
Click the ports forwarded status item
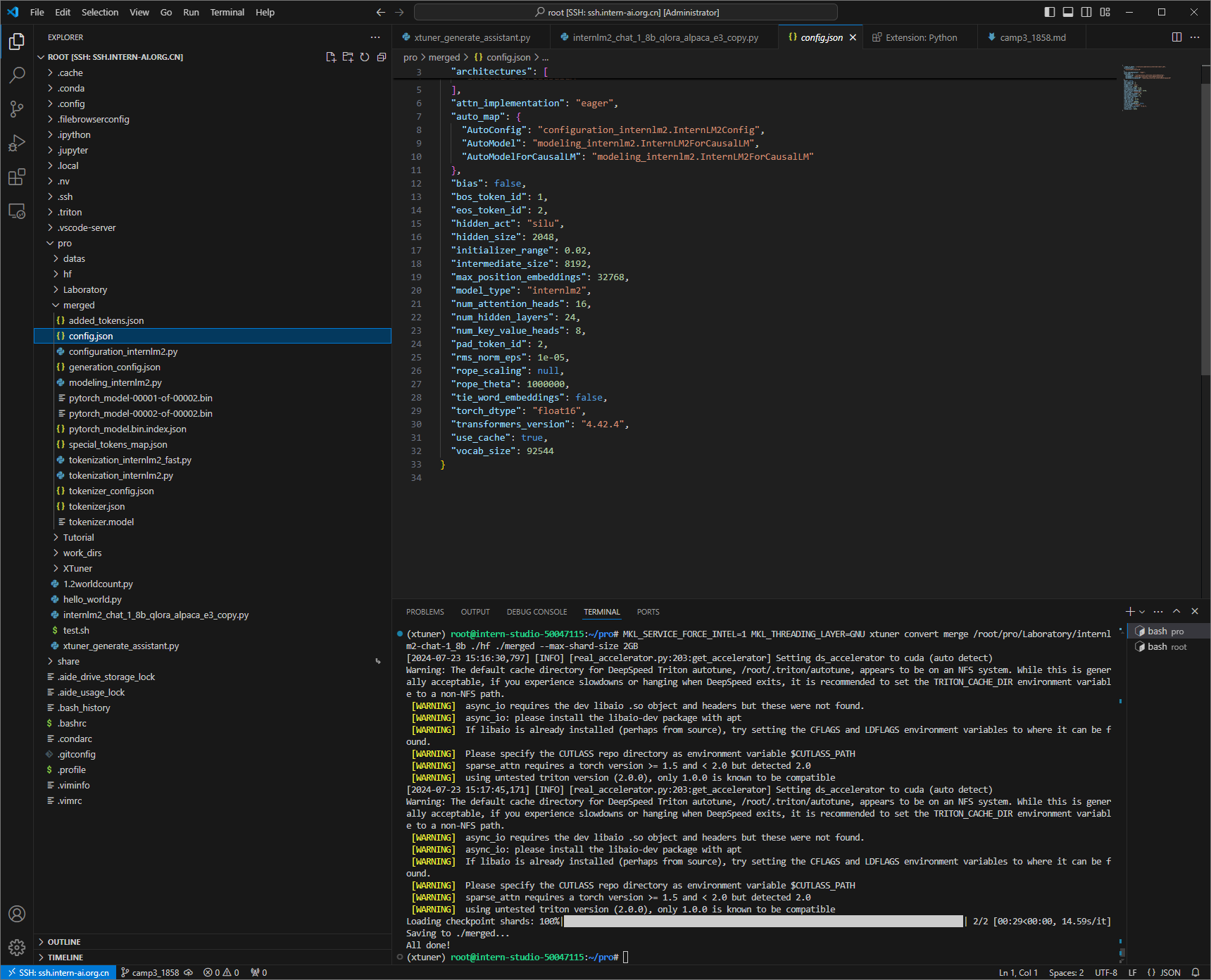[259, 972]
